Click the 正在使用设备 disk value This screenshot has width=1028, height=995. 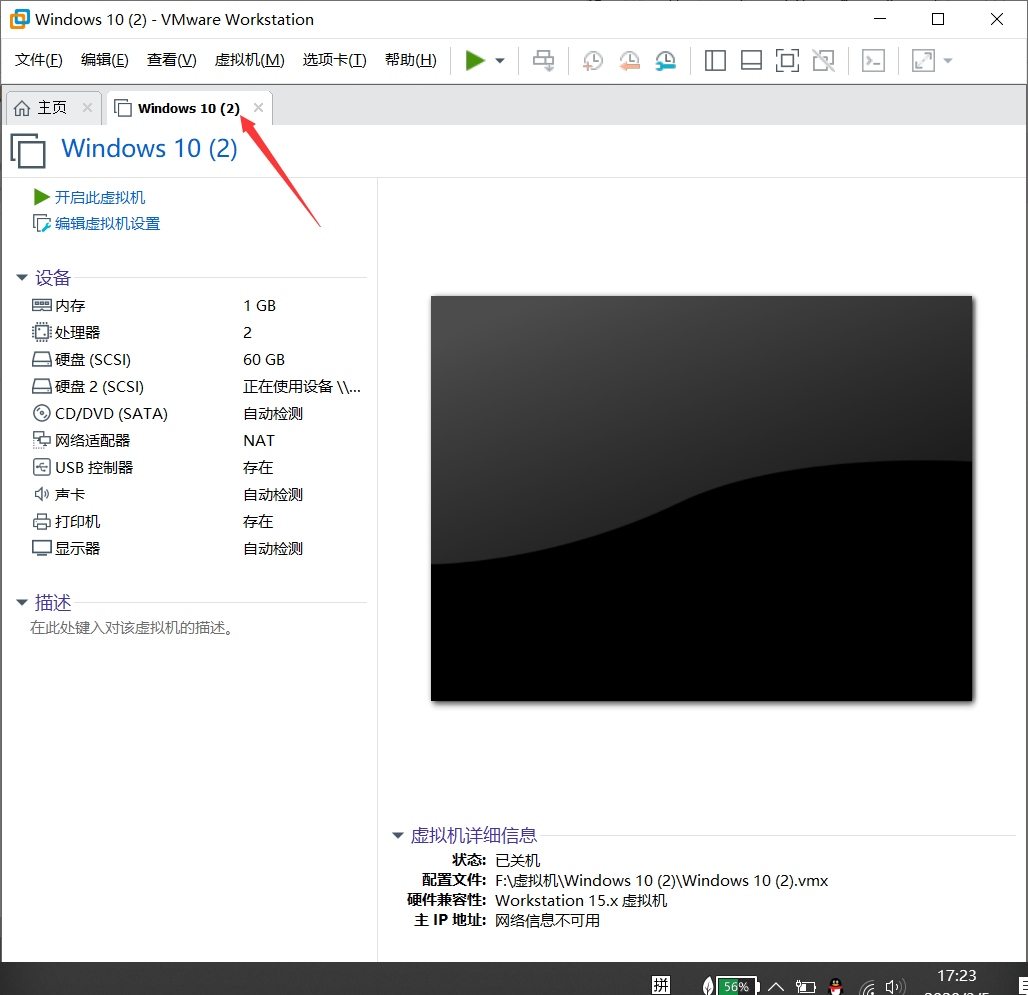tap(302, 387)
